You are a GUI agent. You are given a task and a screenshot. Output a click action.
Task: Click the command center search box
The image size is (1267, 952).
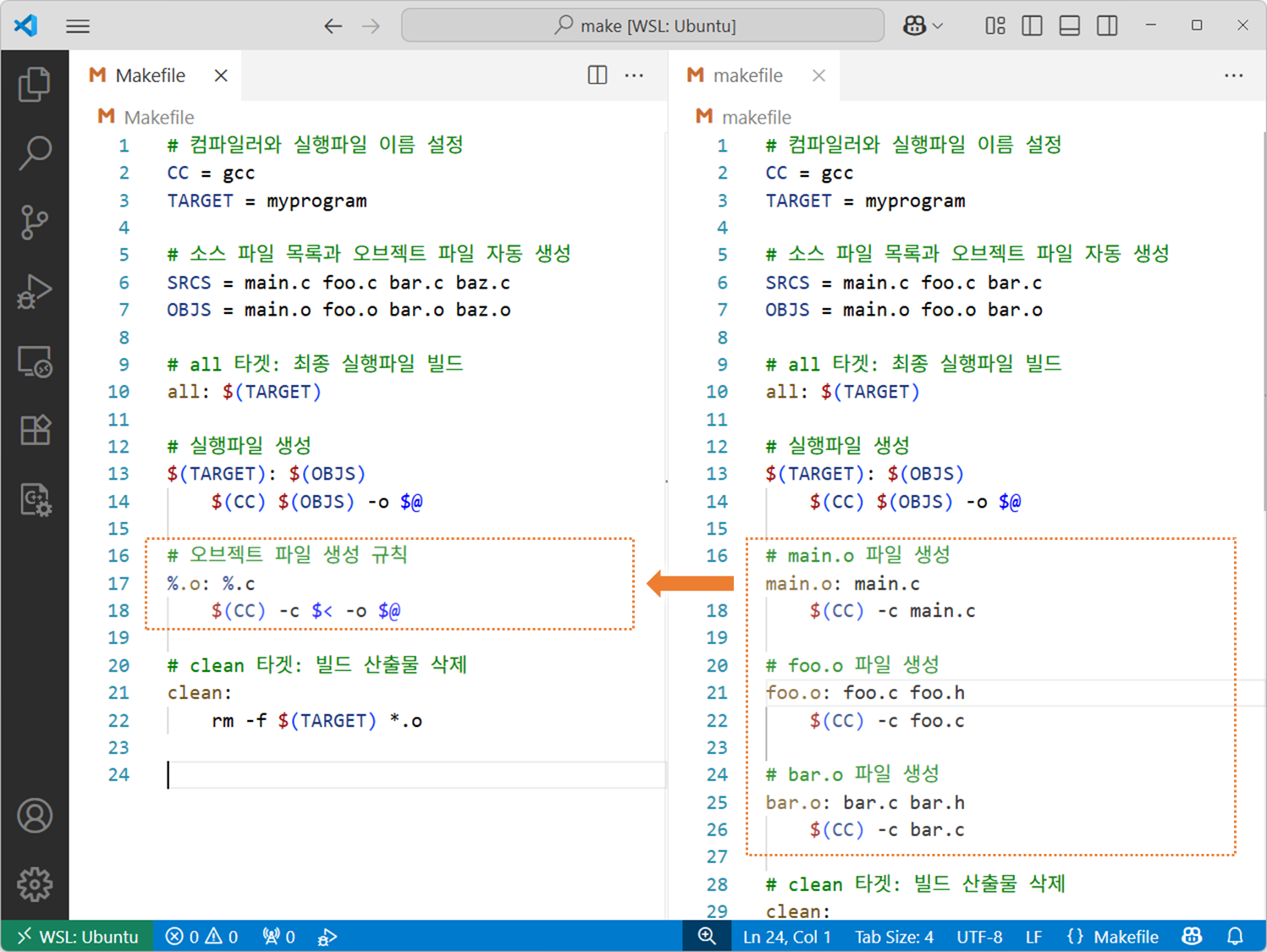point(642,25)
